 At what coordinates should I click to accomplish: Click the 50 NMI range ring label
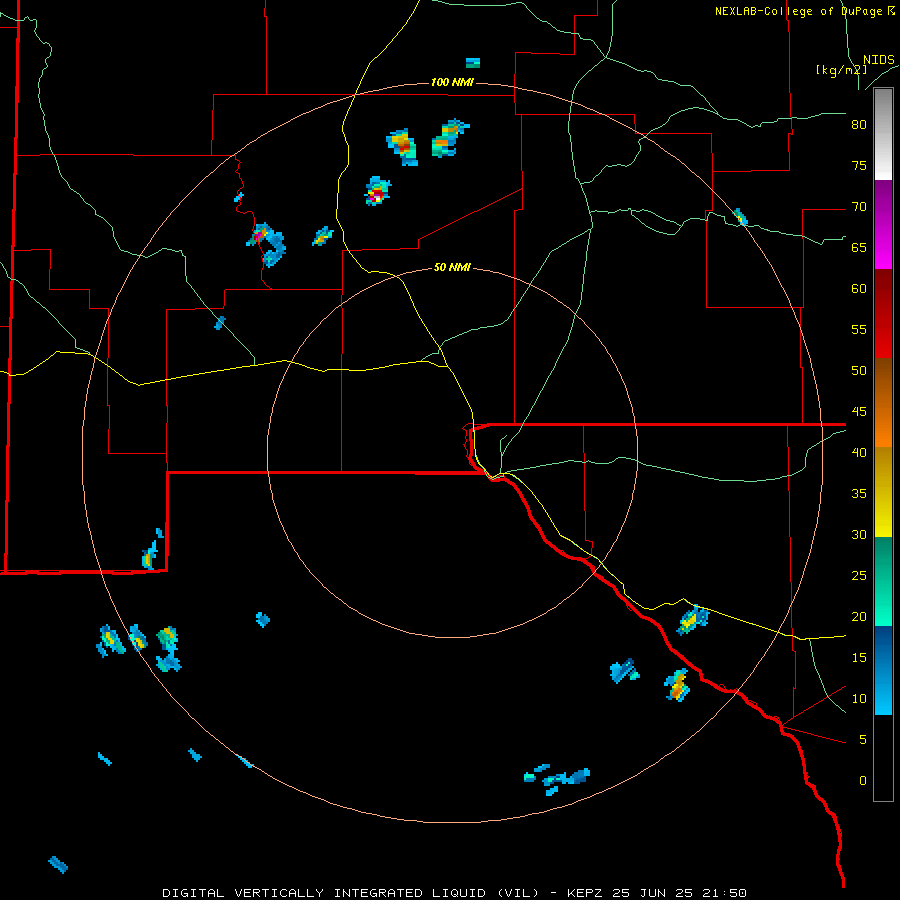pos(452,267)
